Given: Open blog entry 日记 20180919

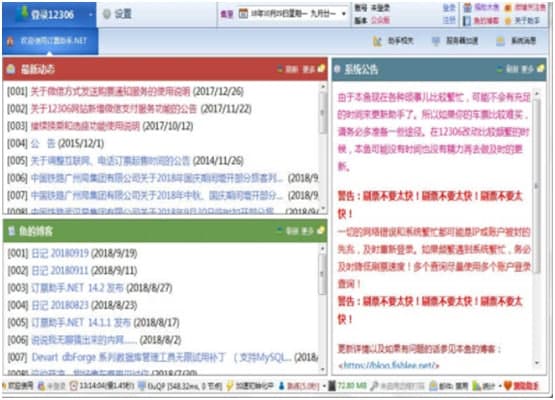Looking at the screenshot, I should coord(60,253).
